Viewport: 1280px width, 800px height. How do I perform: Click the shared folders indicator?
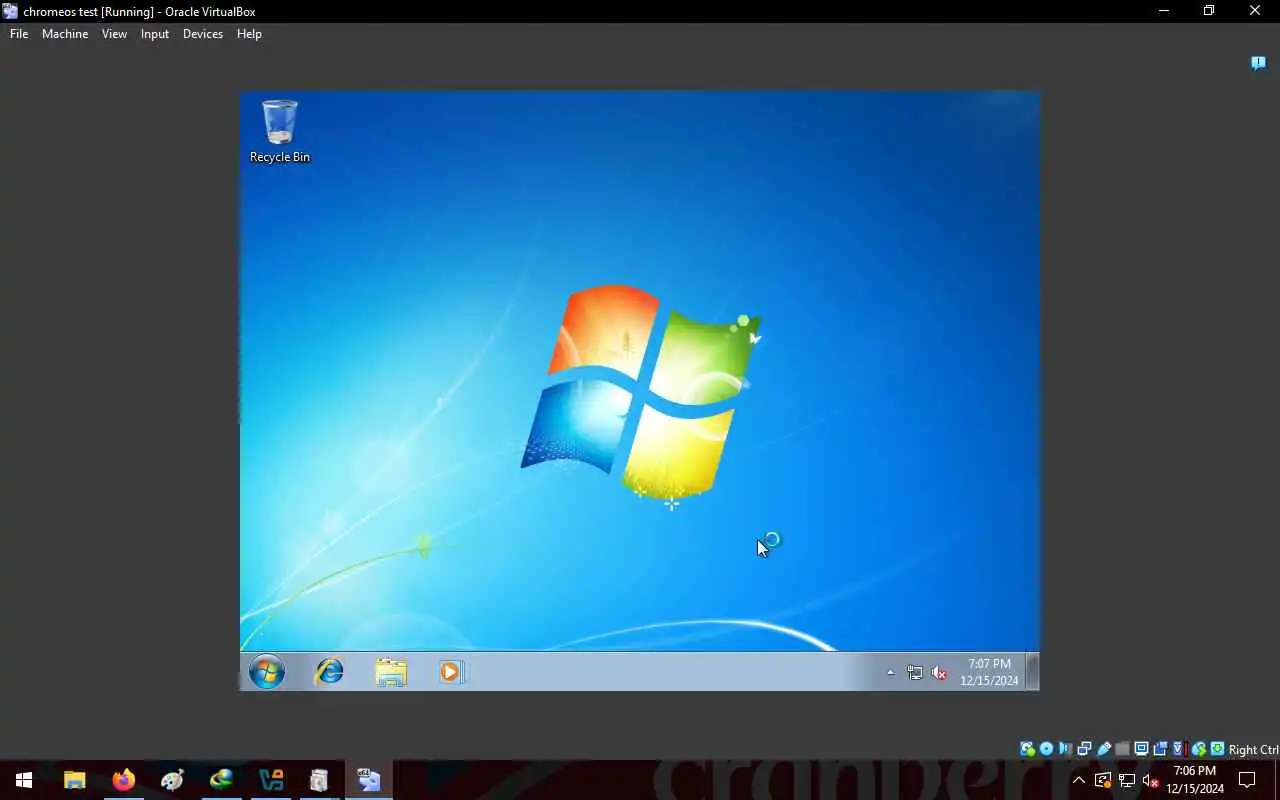1122,749
